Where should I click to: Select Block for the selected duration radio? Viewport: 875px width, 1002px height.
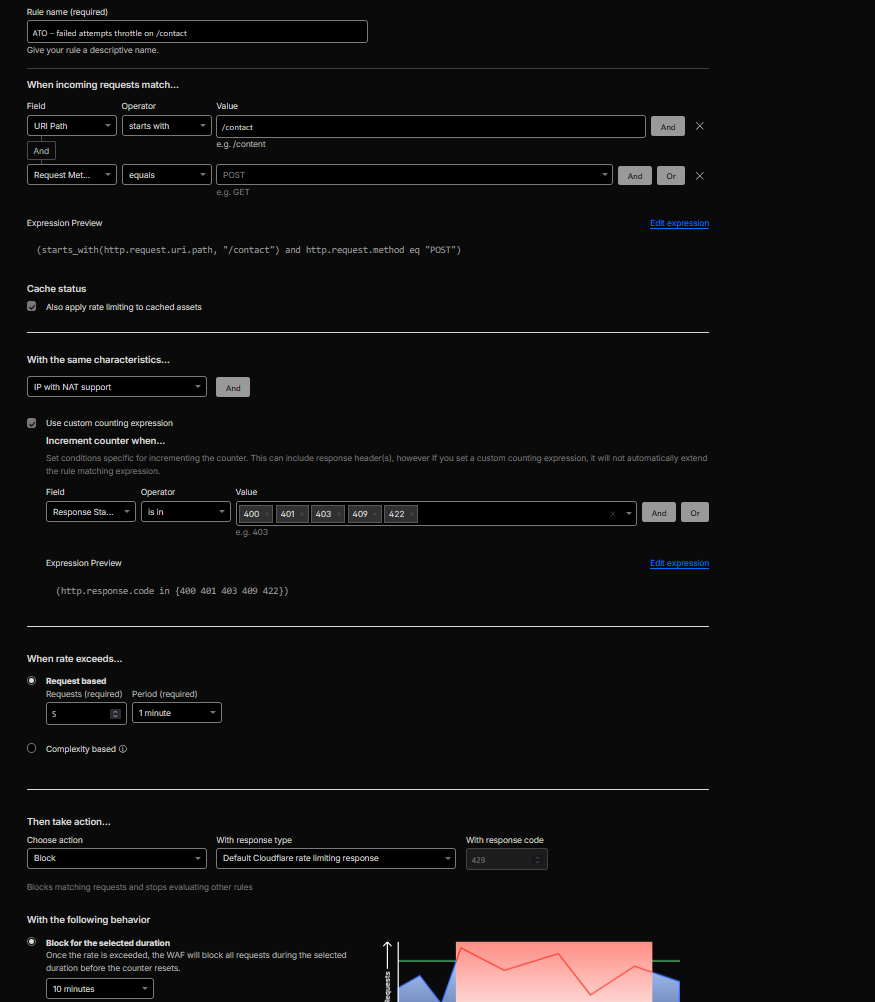(32, 942)
